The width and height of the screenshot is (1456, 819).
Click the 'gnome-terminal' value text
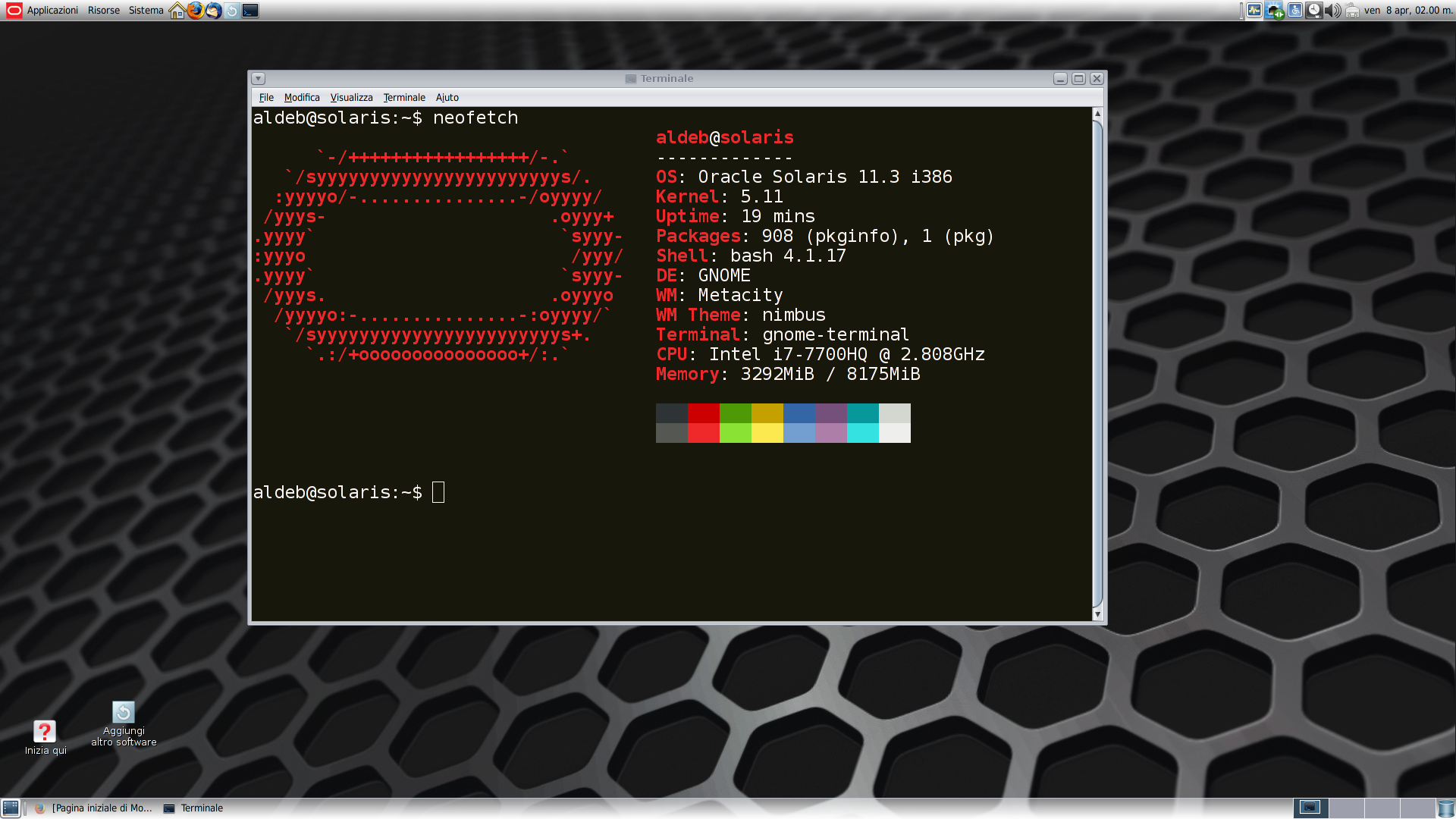(x=836, y=334)
